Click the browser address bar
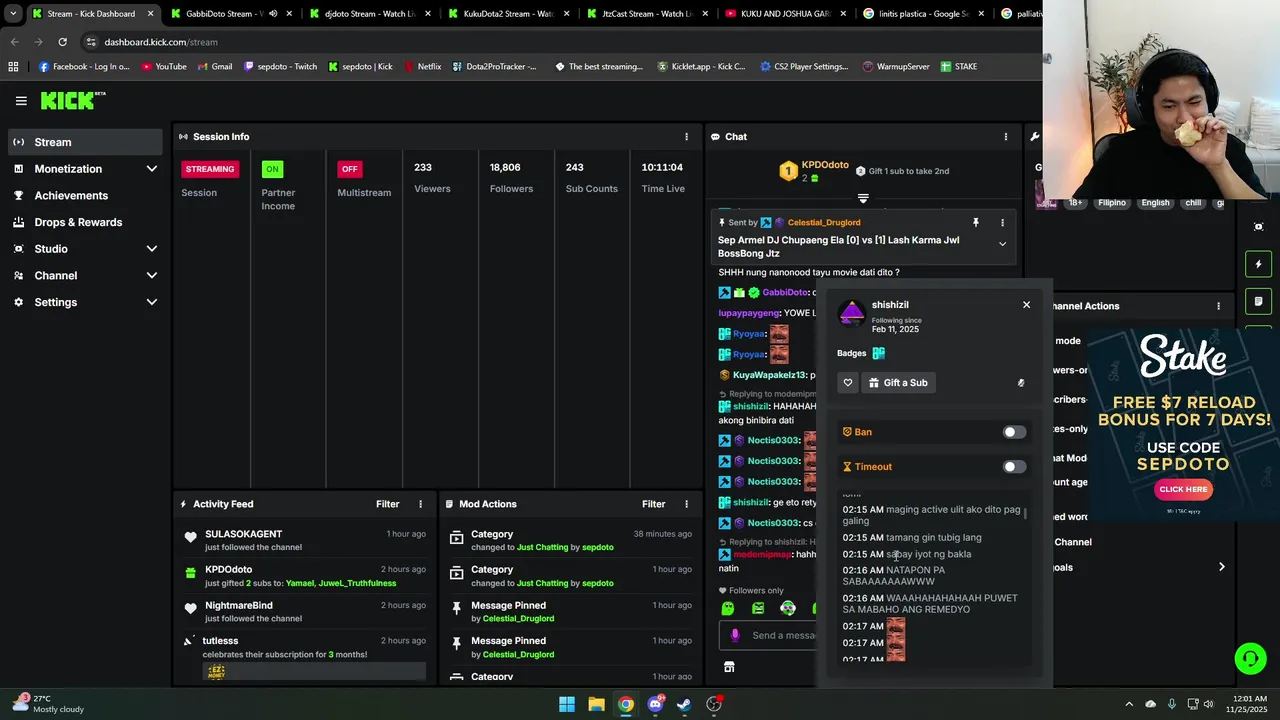The image size is (1280, 720). coord(560,42)
